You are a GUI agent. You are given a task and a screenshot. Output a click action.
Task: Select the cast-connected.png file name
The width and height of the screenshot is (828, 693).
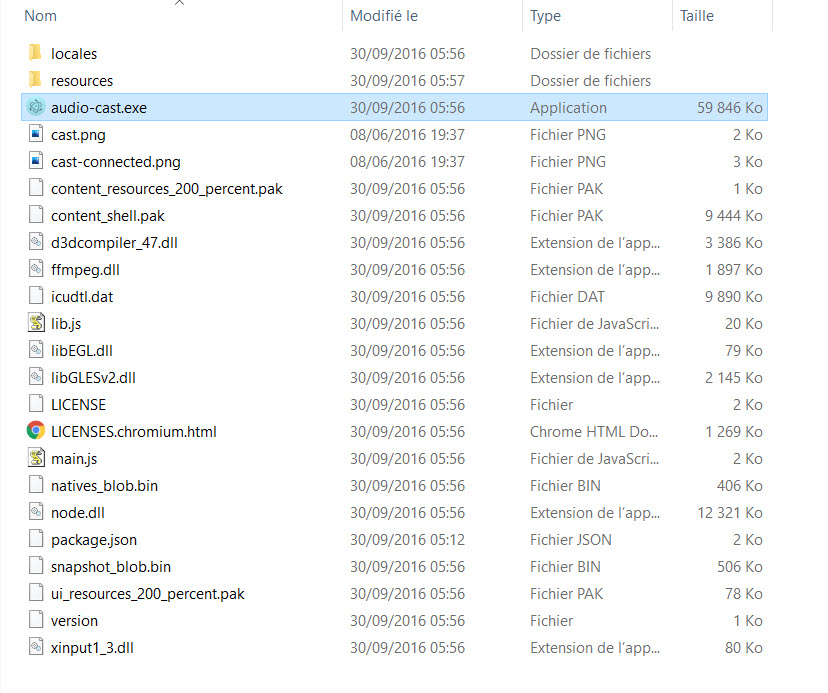tap(116, 162)
